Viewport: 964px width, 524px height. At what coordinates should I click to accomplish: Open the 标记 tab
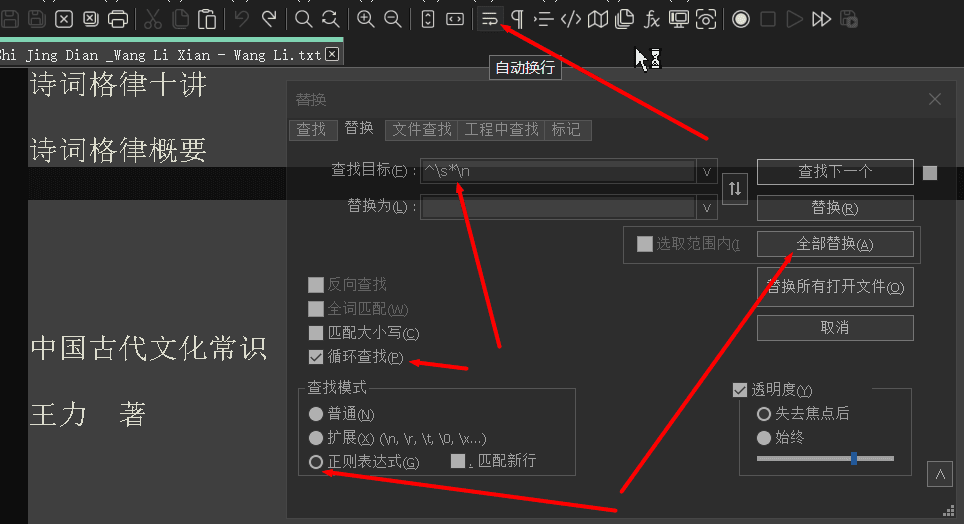pos(566,129)
